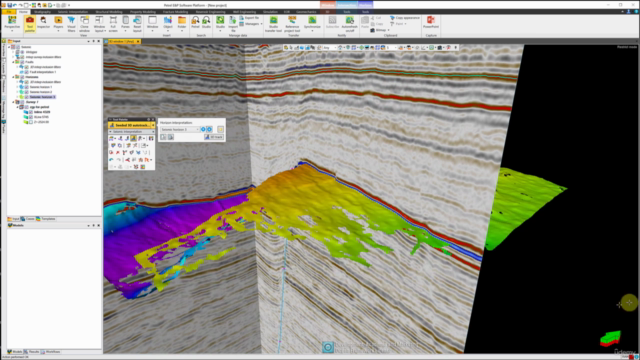Viewport: 640px width, 360px height.
Task: Click the Synchronize icon
Action: pos(312,24)
